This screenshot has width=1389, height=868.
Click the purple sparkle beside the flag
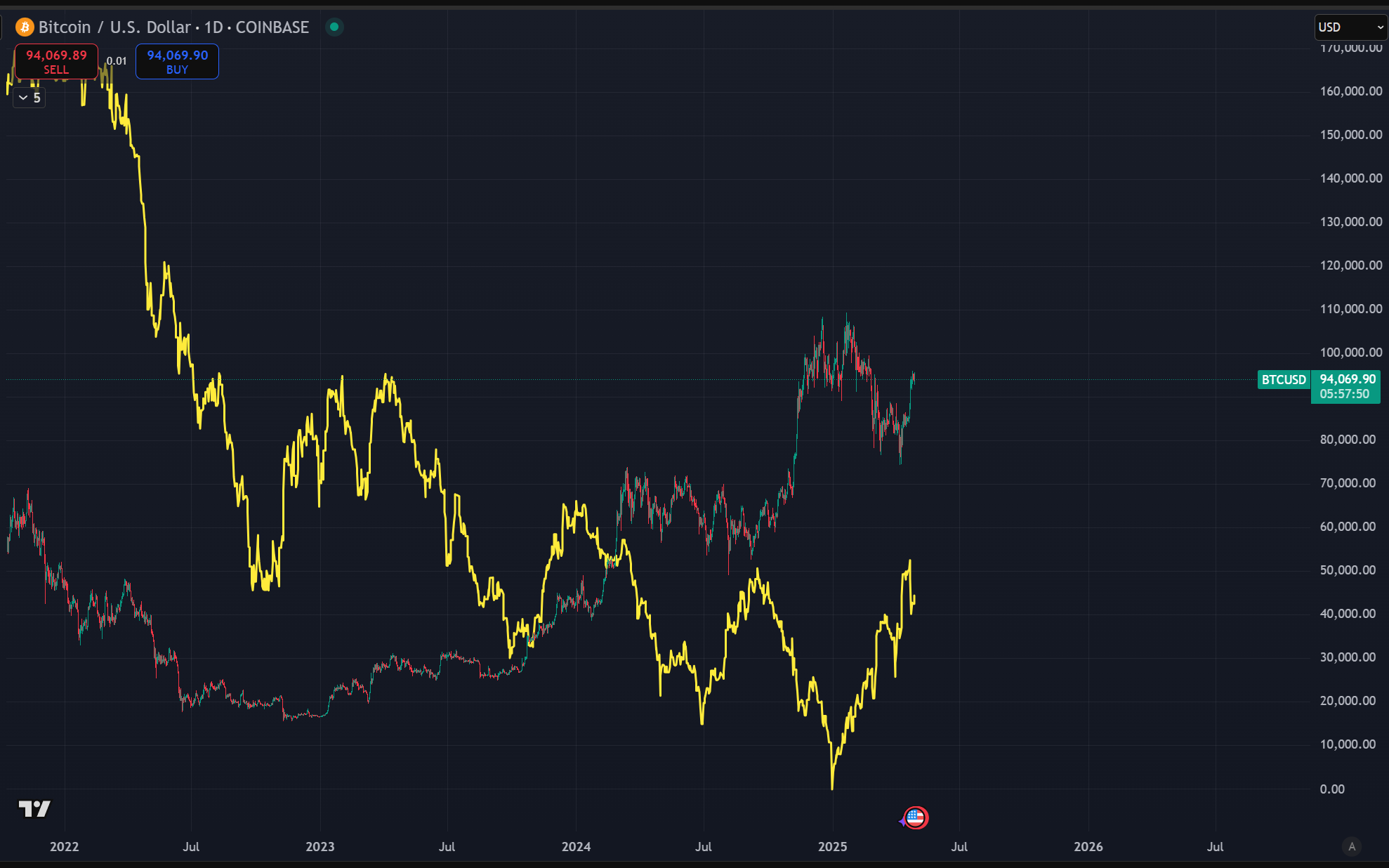903,820
